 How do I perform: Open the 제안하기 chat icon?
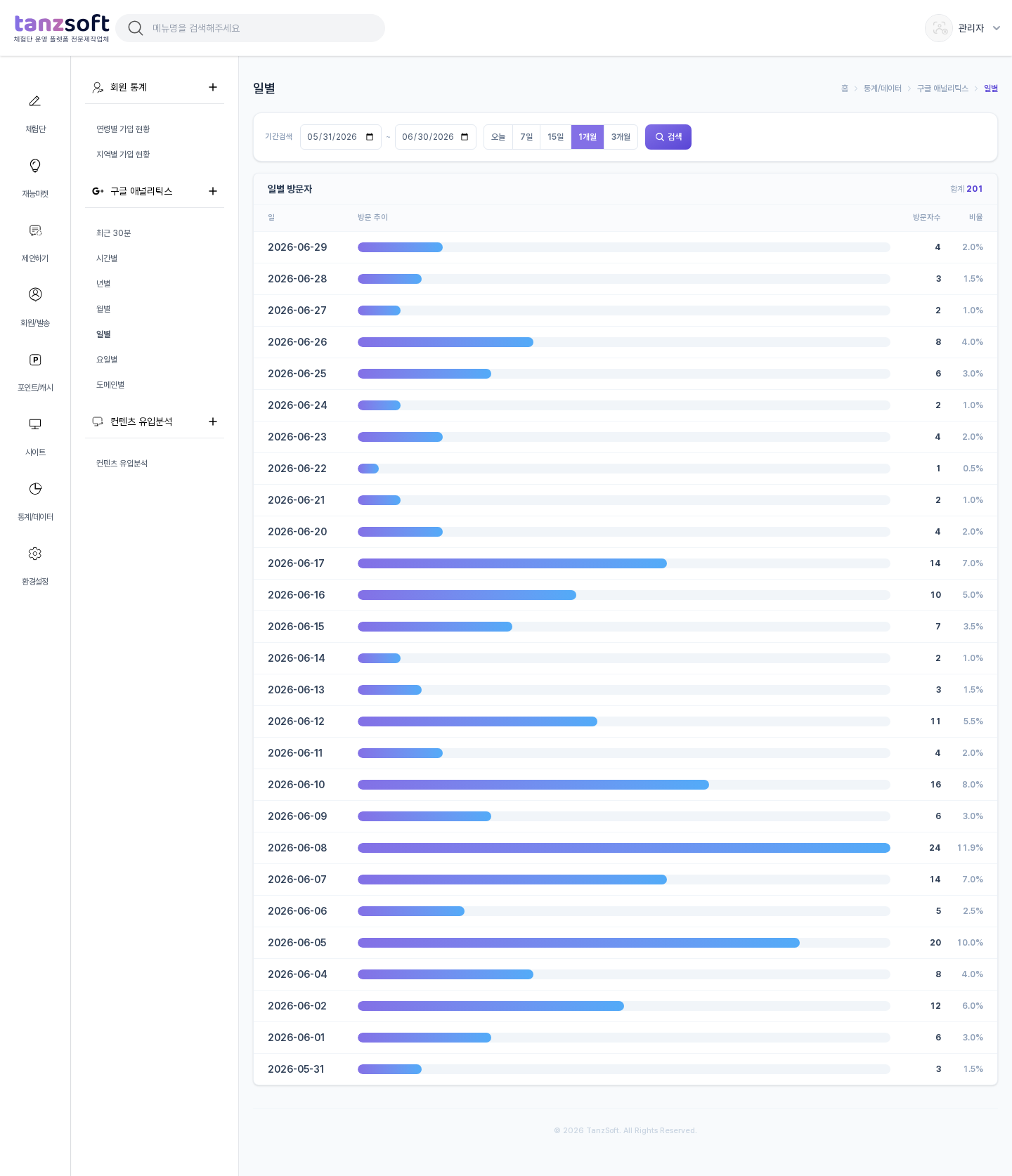[x=35, y=230]
